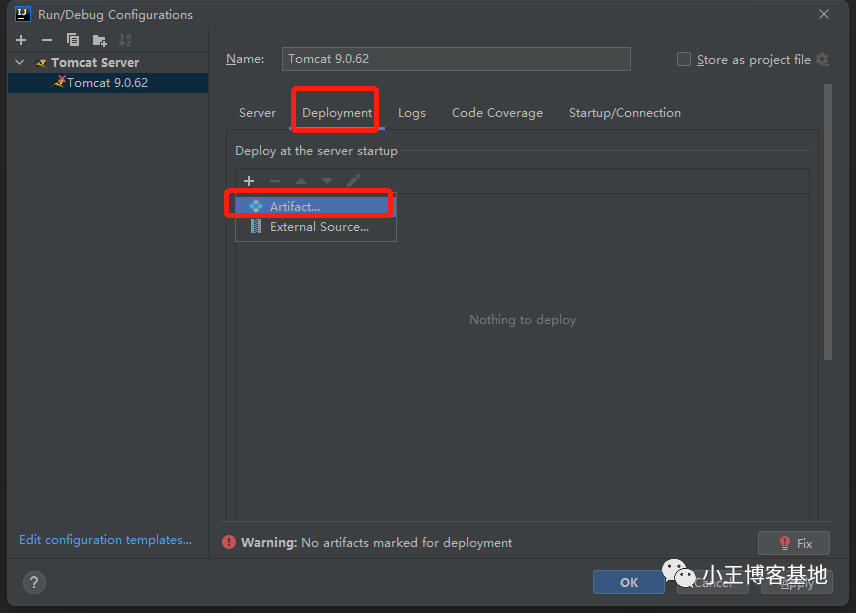Add a new run configuration
This screenshot has height=613, width=856.
21,40
